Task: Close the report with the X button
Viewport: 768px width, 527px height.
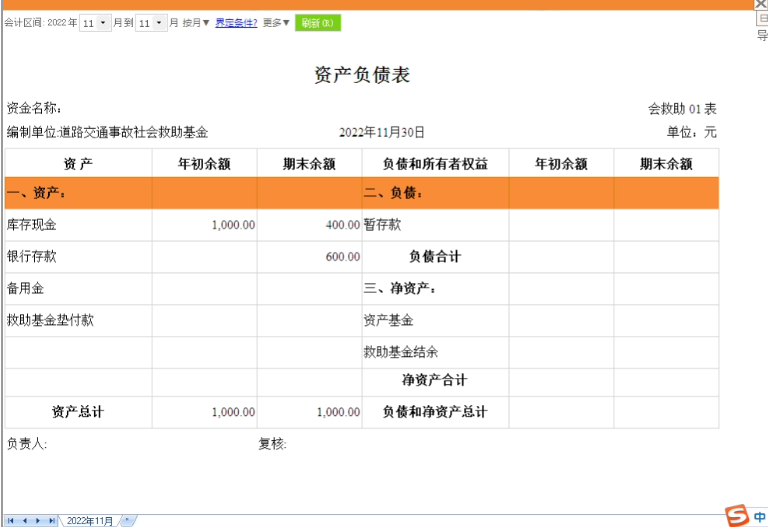Action: (761, 5)
